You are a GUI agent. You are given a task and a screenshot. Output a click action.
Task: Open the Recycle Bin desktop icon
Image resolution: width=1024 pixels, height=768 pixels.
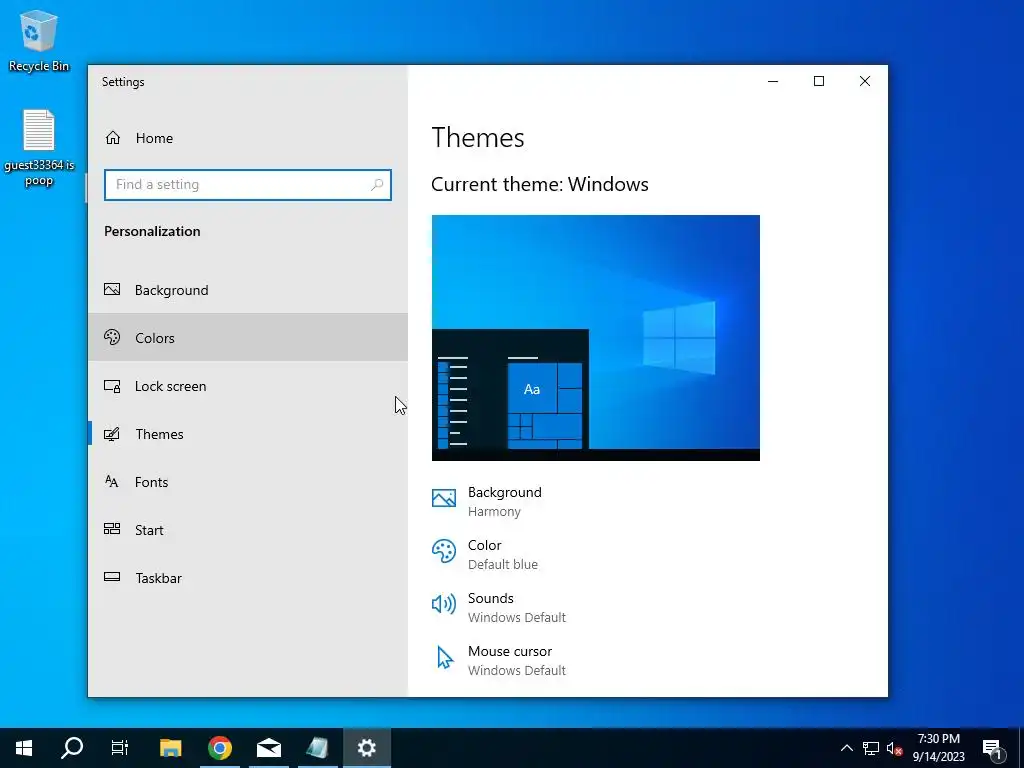39,40
